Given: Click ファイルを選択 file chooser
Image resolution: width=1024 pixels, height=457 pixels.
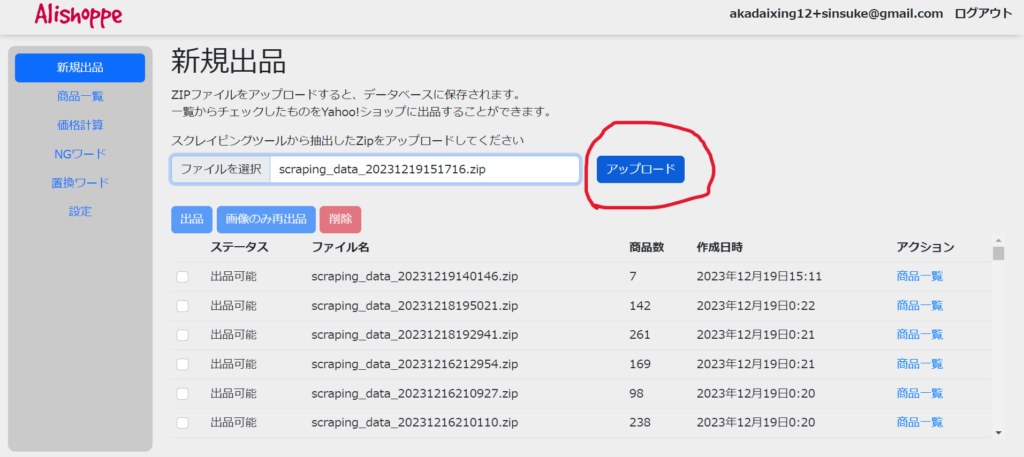Looking at the screenshot, I should pos(221,170).
